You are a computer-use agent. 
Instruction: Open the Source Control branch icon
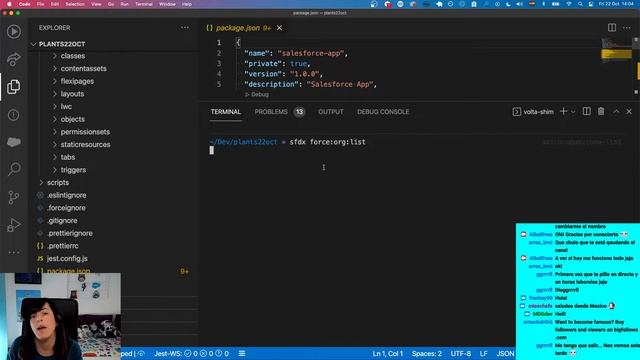13,197
